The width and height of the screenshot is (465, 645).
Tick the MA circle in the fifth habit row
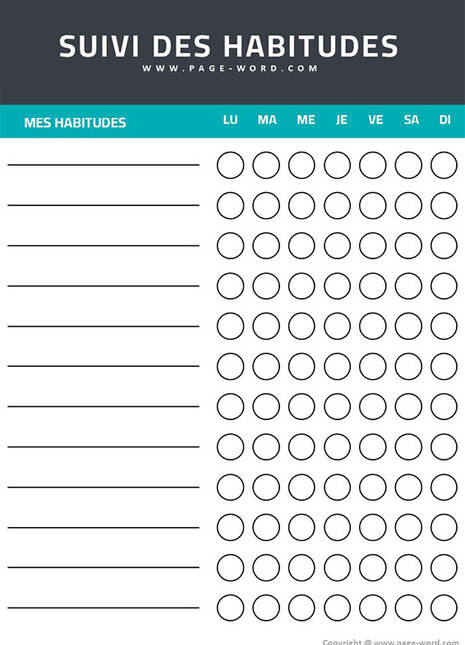click(266, 326)
